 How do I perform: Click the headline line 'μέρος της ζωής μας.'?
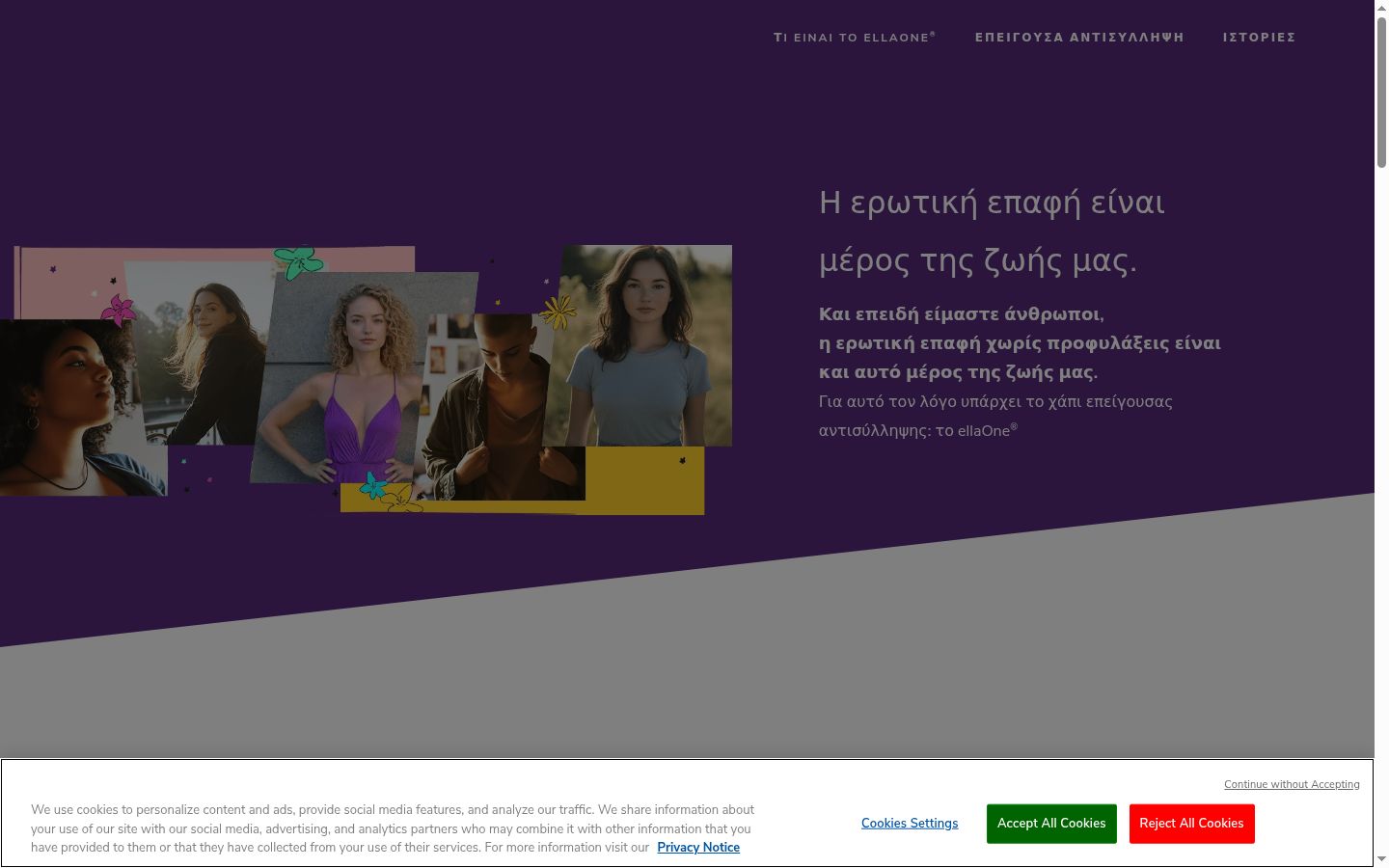[978, 260]
